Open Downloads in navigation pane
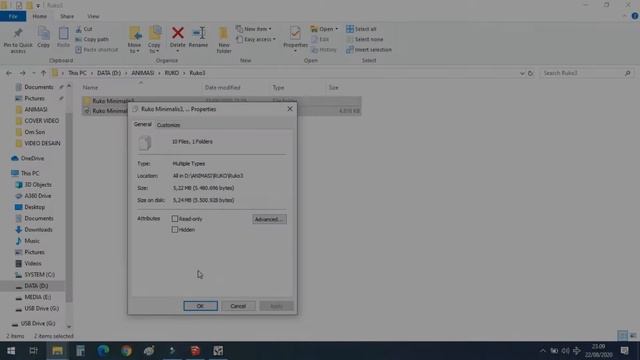The width and height of the screenshot is (640, 360). 34,230
